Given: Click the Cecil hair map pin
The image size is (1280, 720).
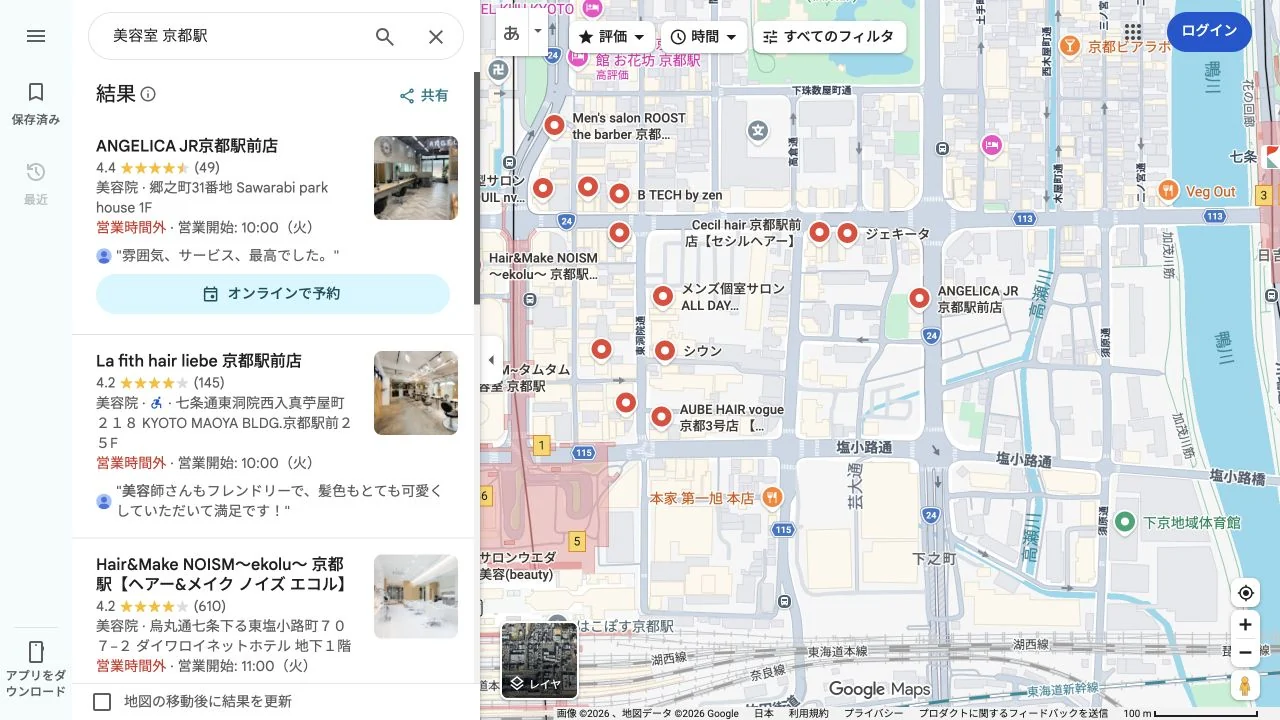Looking at the screenshot, I should point(819,232).
